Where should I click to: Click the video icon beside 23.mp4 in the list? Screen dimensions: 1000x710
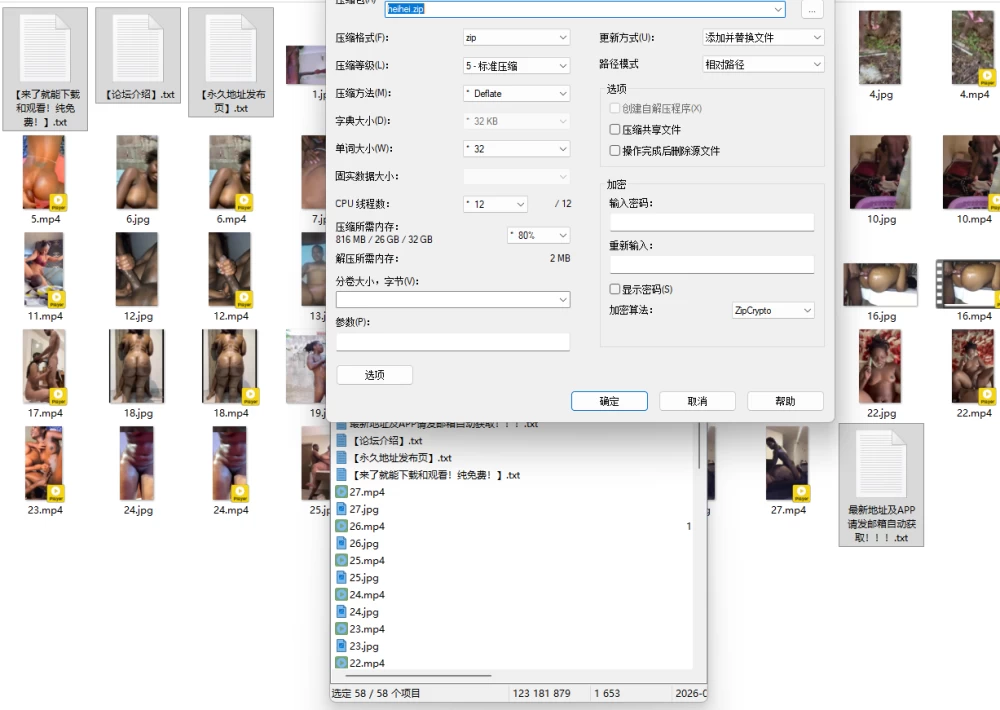click(x=341, y=629)
